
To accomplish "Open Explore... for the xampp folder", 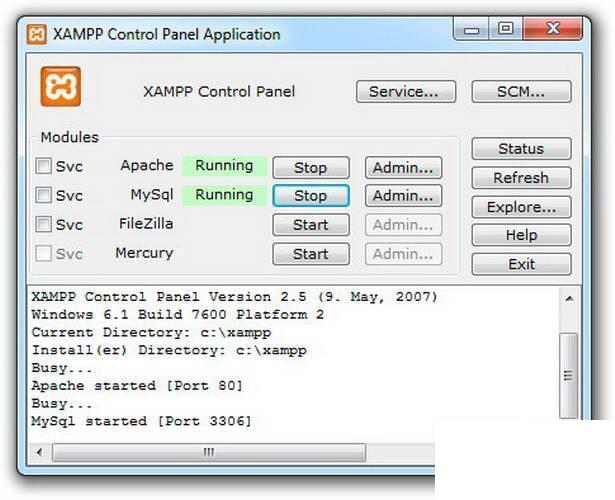I will 521,207.
